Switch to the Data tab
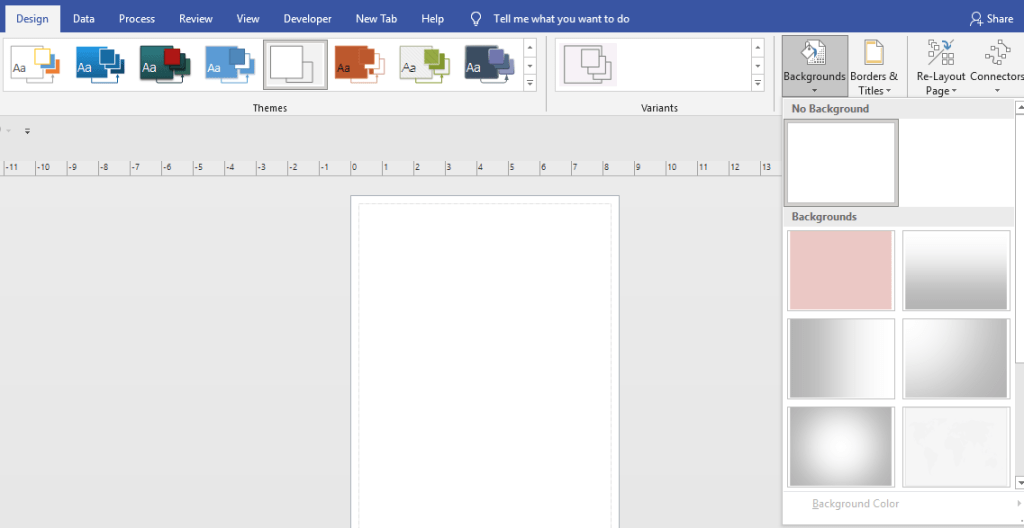The height and width of the screenshot is (528, 1024). 84,19
